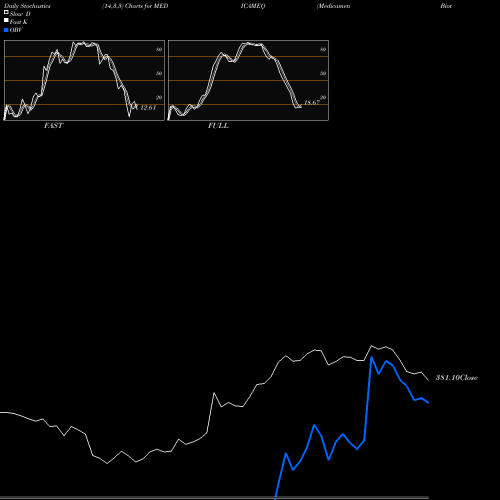Select the 'Daily Stochastics' title text
The width and height of the screenshot is (500, 500).
pos(27,6)
